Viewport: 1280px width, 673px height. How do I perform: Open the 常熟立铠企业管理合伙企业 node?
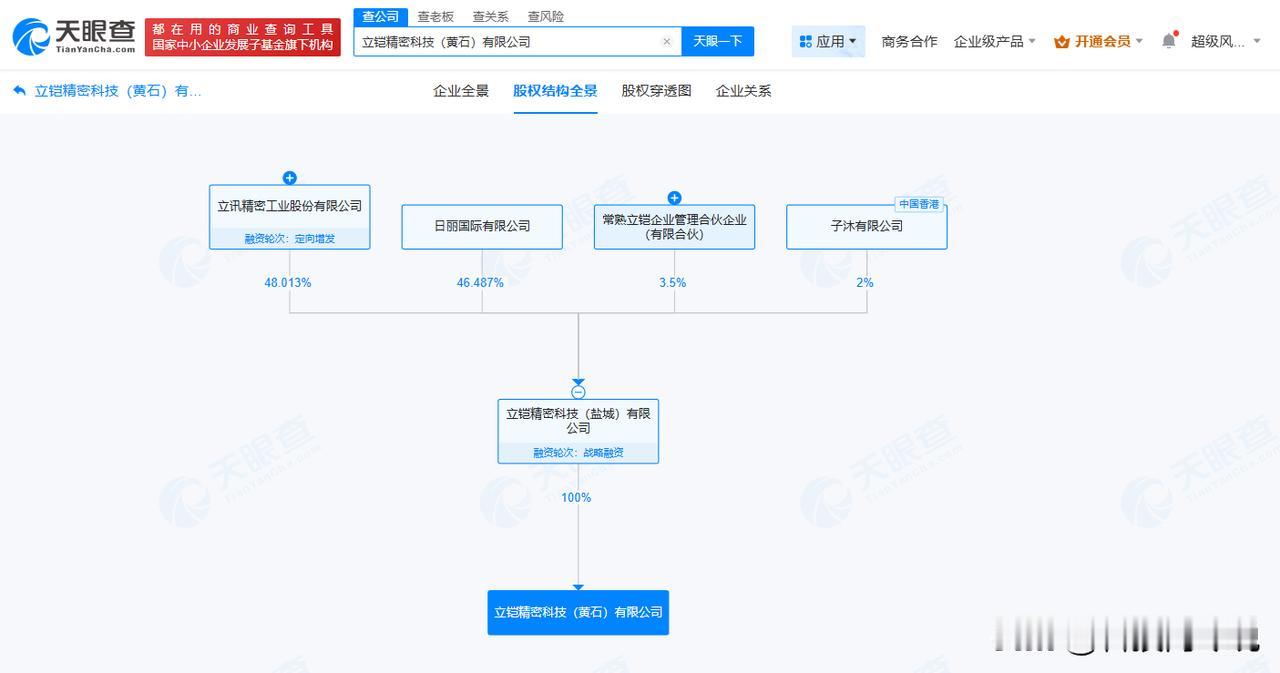[674, 227]
